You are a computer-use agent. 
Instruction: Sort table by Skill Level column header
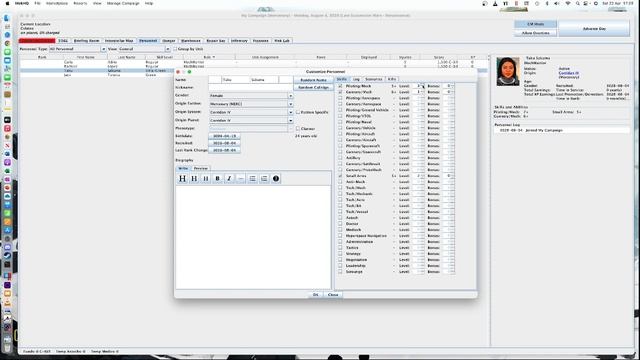click(x=165, y=57)
